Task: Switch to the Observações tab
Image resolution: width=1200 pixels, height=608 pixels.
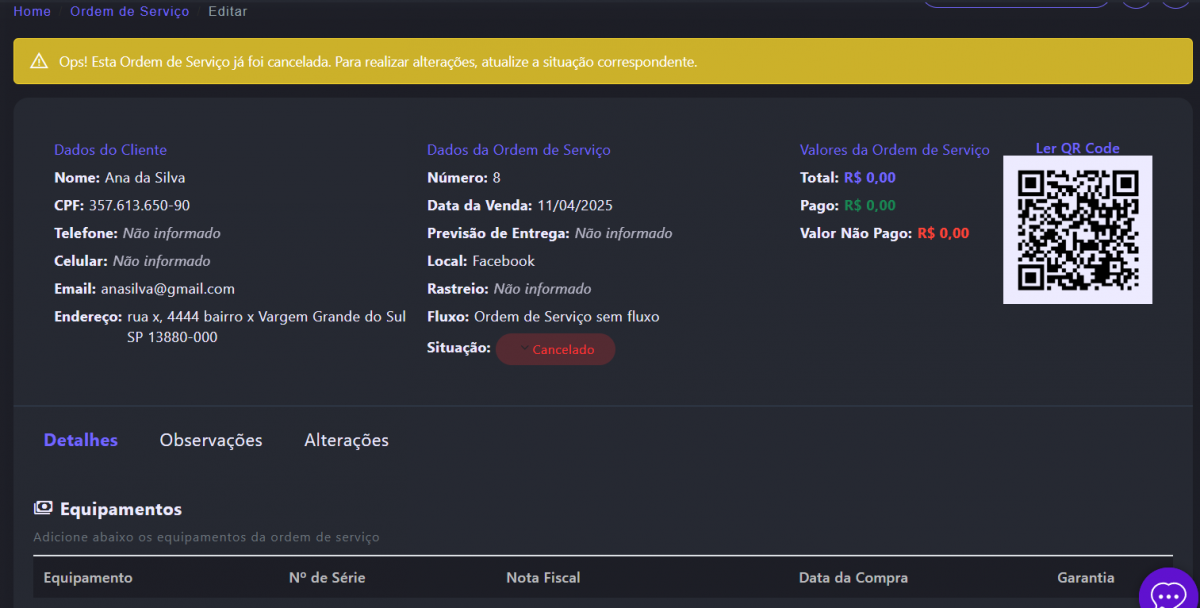Action: pos(211,440)
